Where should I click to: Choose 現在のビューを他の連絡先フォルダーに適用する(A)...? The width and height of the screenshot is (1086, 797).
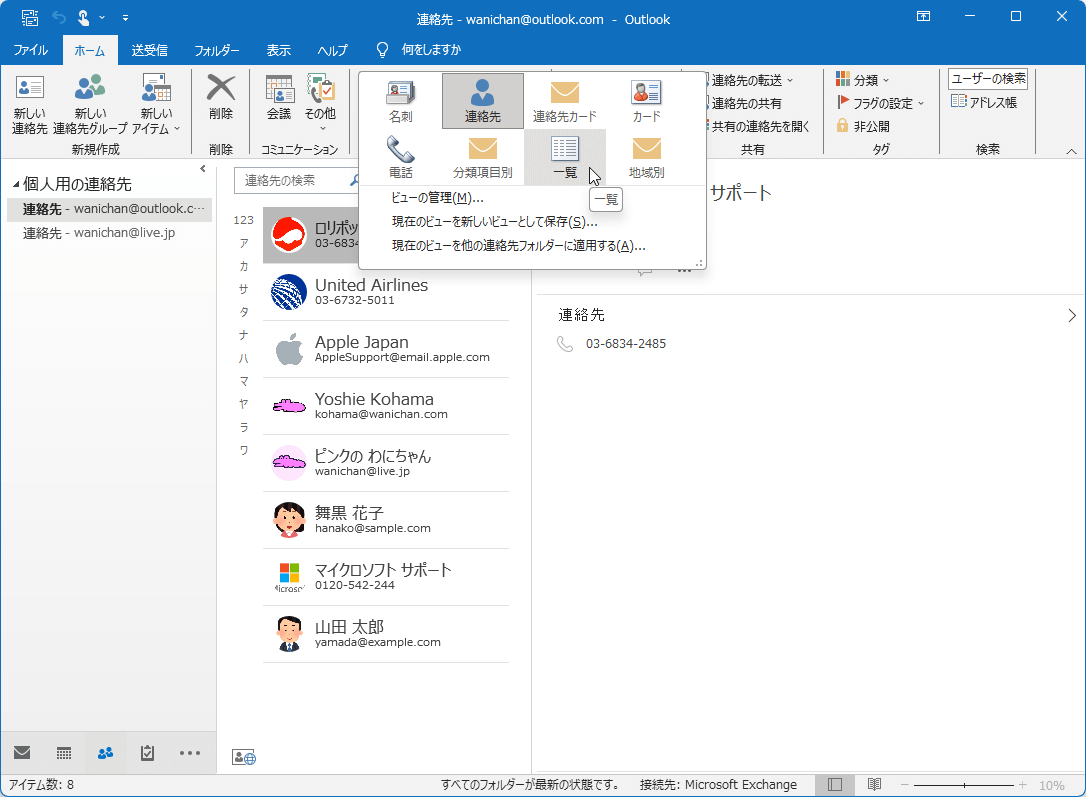pyautogui.click(x=519, y=246)
